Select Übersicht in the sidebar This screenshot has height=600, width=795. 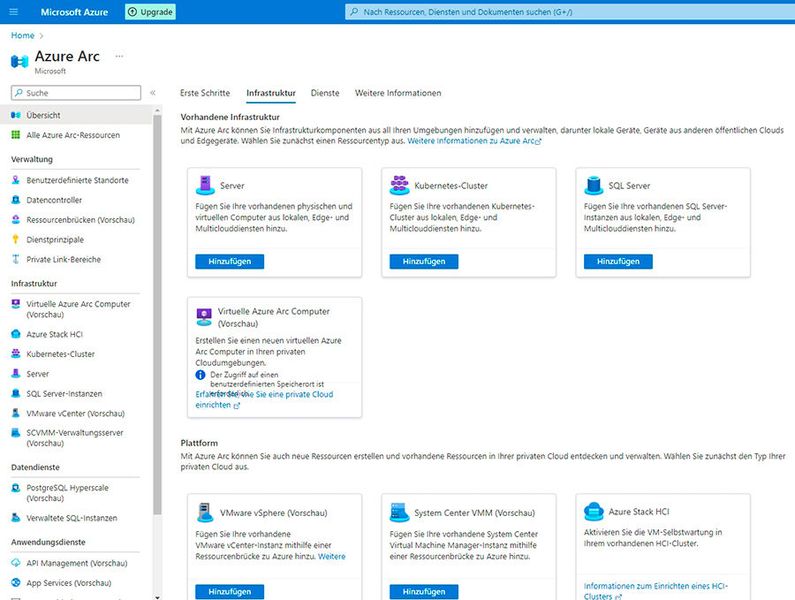[76, 115]
